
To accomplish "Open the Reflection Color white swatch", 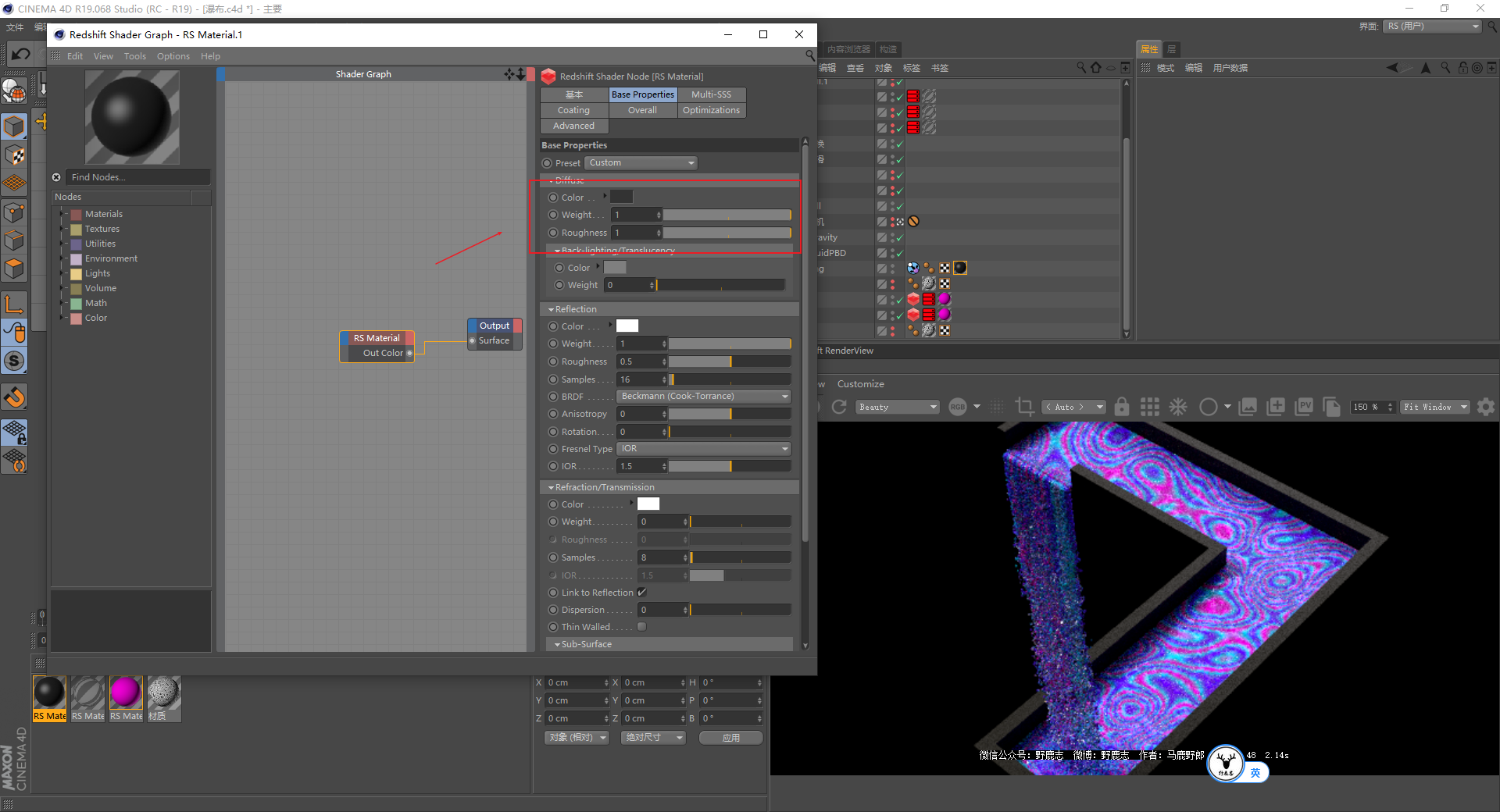I will tap(627, 326).
